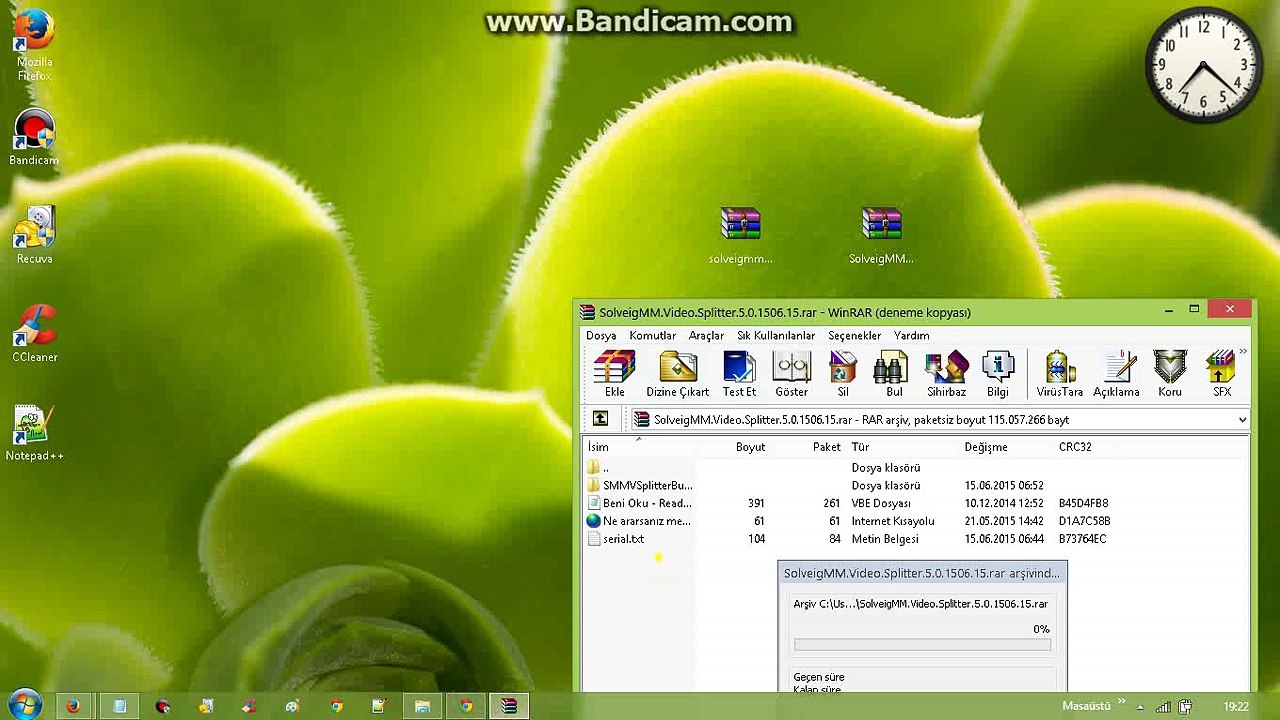Open the Komutlar menu
This screenshot has width=1280, height=720.
652,336
